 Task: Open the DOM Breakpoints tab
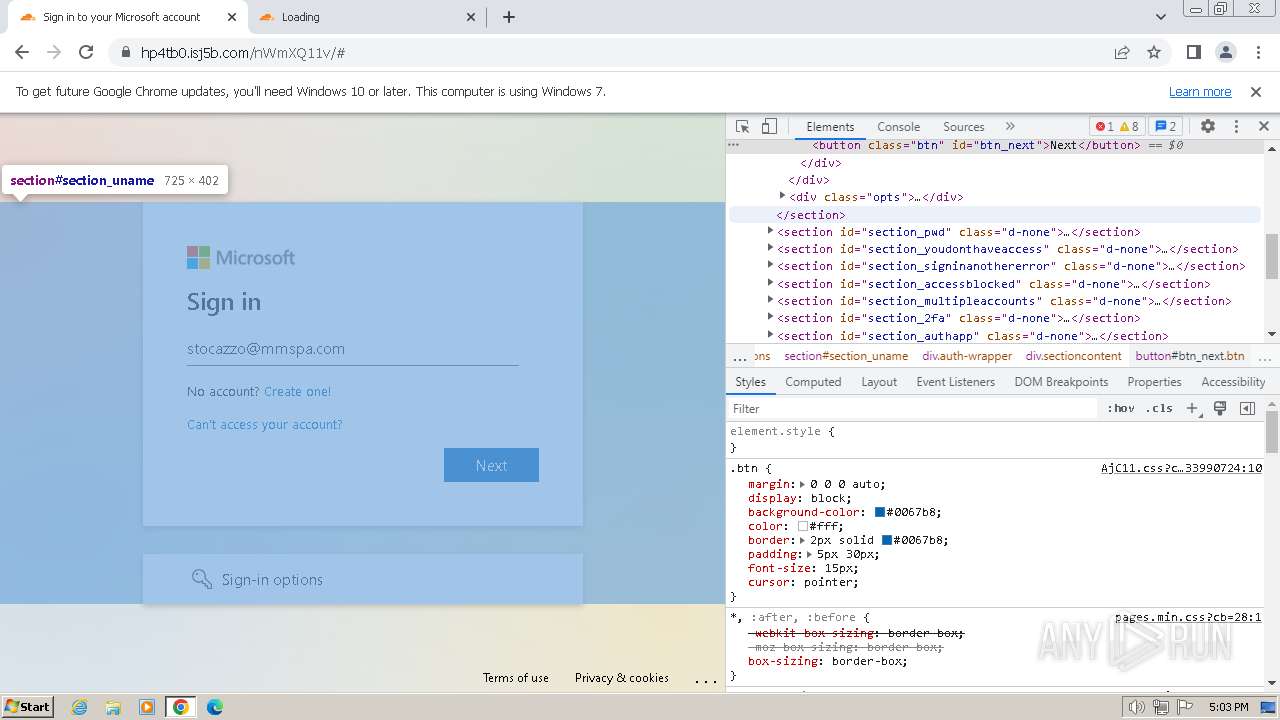point(1061,381)
